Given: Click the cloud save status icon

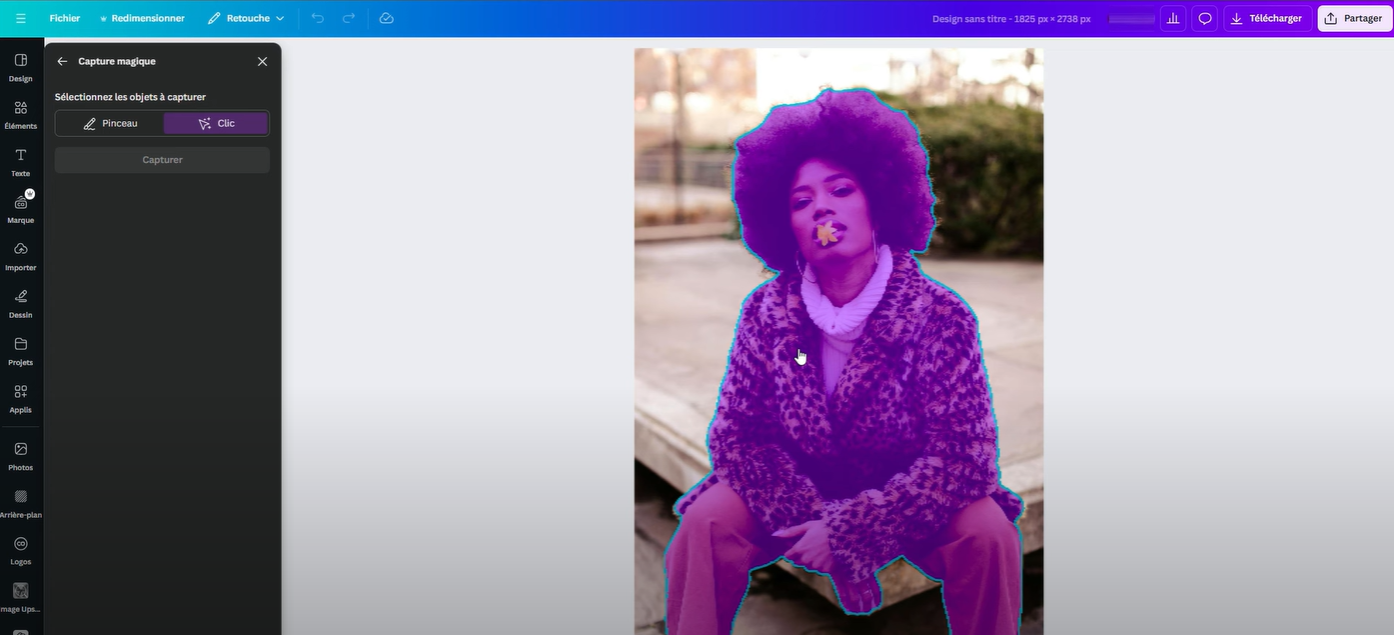Looking at the screenshot, I should [x=387, y=18].
